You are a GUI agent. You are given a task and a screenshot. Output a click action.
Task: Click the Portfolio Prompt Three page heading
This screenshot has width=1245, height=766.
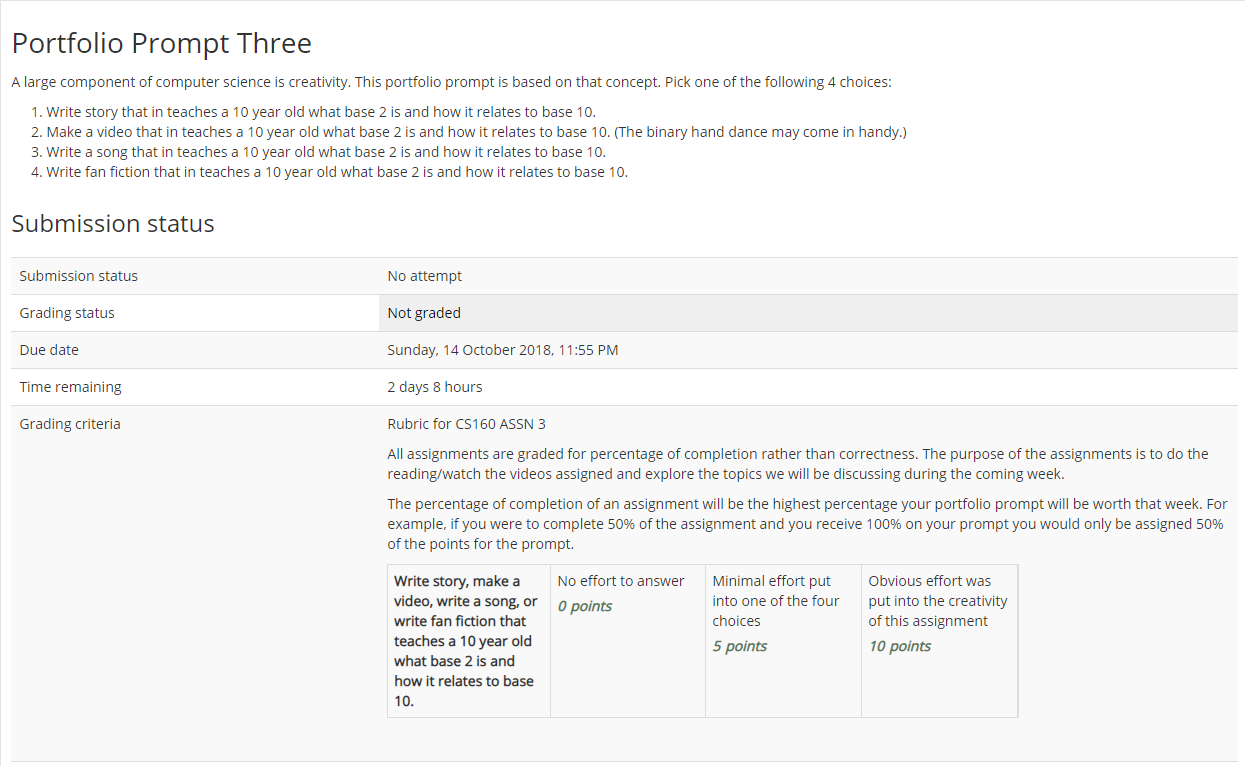point(162,44)
